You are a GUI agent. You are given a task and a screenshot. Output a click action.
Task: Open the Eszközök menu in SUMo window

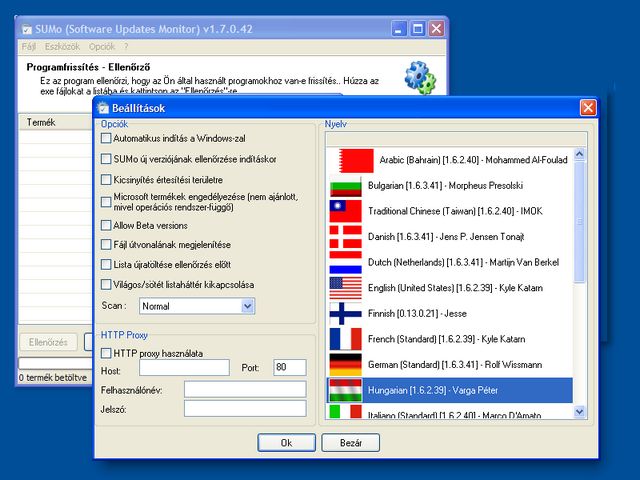62,47
